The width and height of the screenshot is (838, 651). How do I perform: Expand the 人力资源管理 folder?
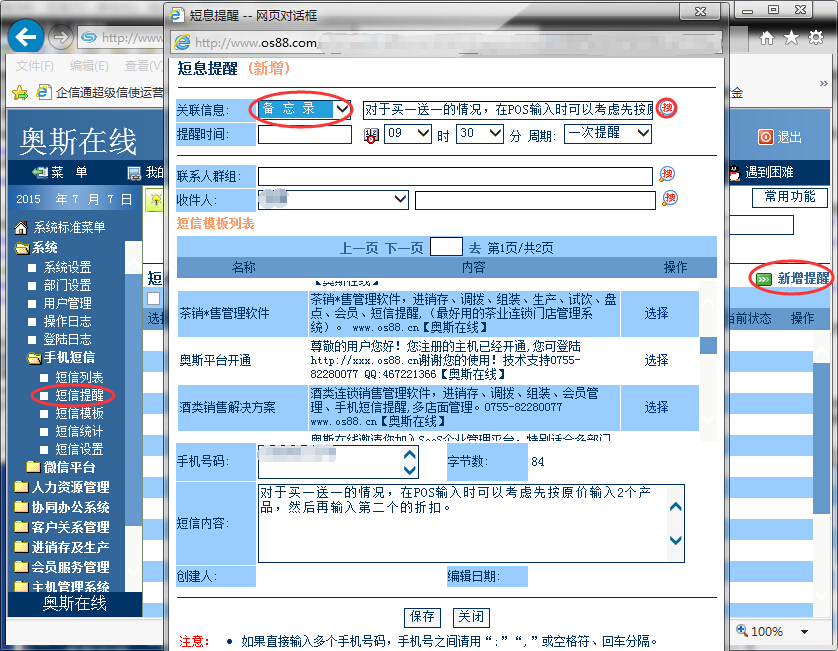tap(22, 487)
